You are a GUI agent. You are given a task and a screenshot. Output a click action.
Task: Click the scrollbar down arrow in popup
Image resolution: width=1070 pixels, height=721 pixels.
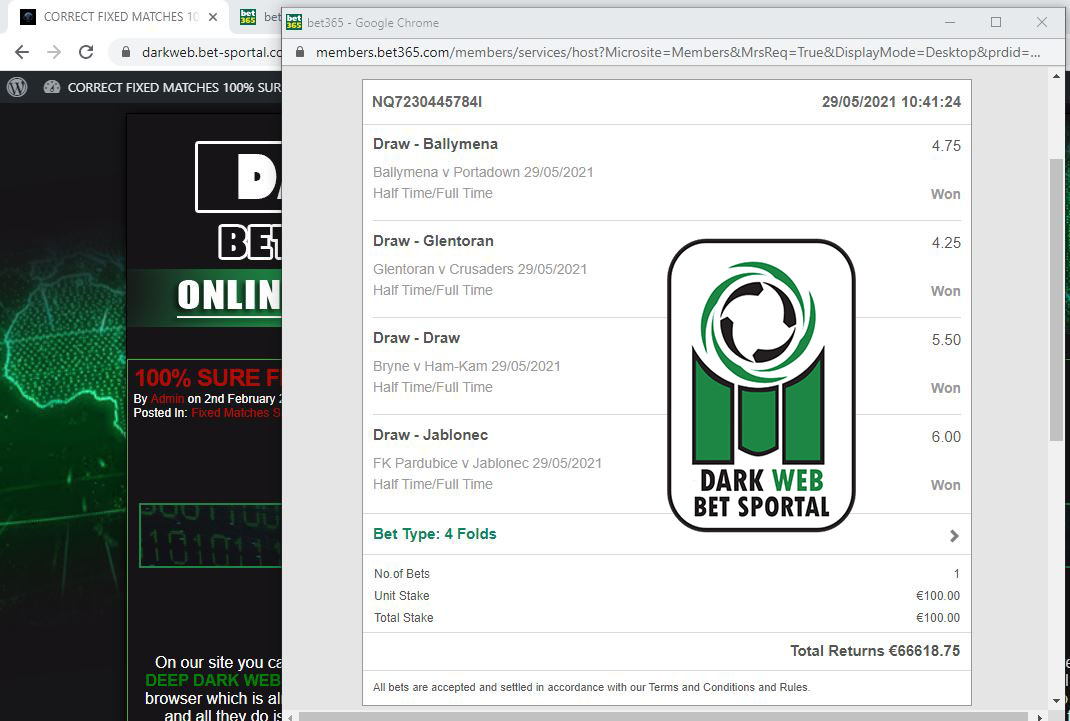click(1056, 701)
